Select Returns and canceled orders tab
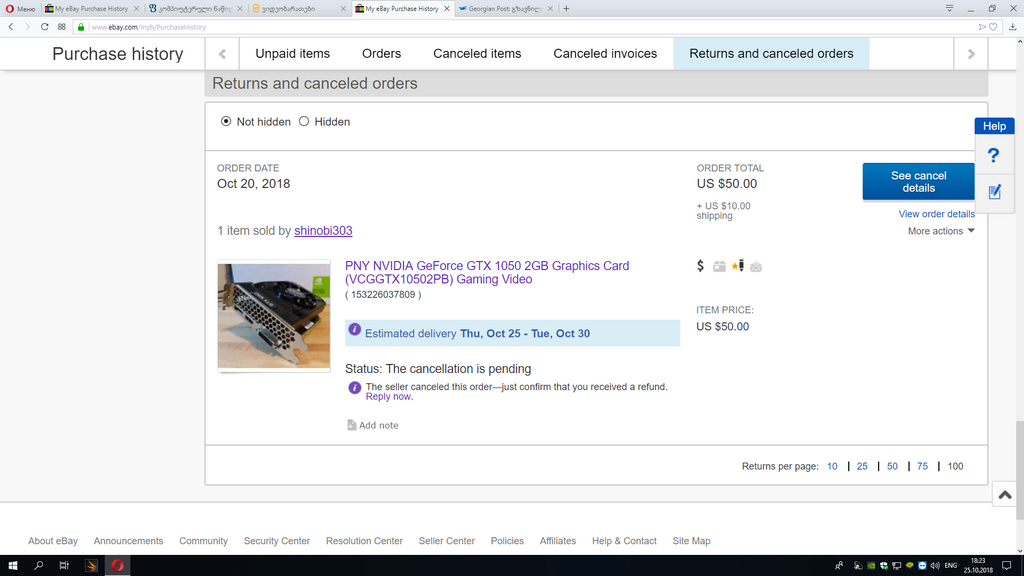 pyautogui.click(x=771, y=54)
